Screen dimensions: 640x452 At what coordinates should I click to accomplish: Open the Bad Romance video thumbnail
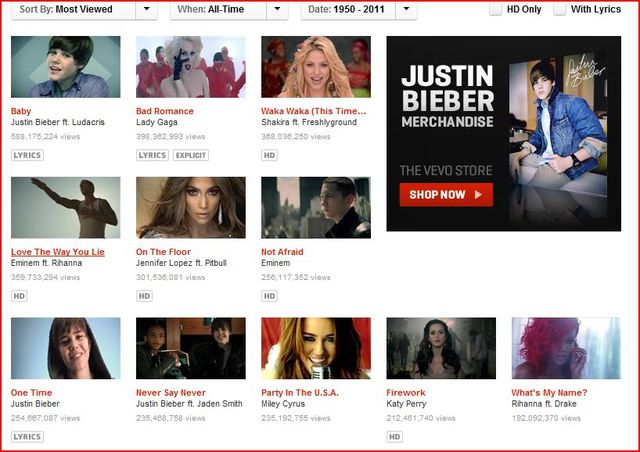coord(191,67)
